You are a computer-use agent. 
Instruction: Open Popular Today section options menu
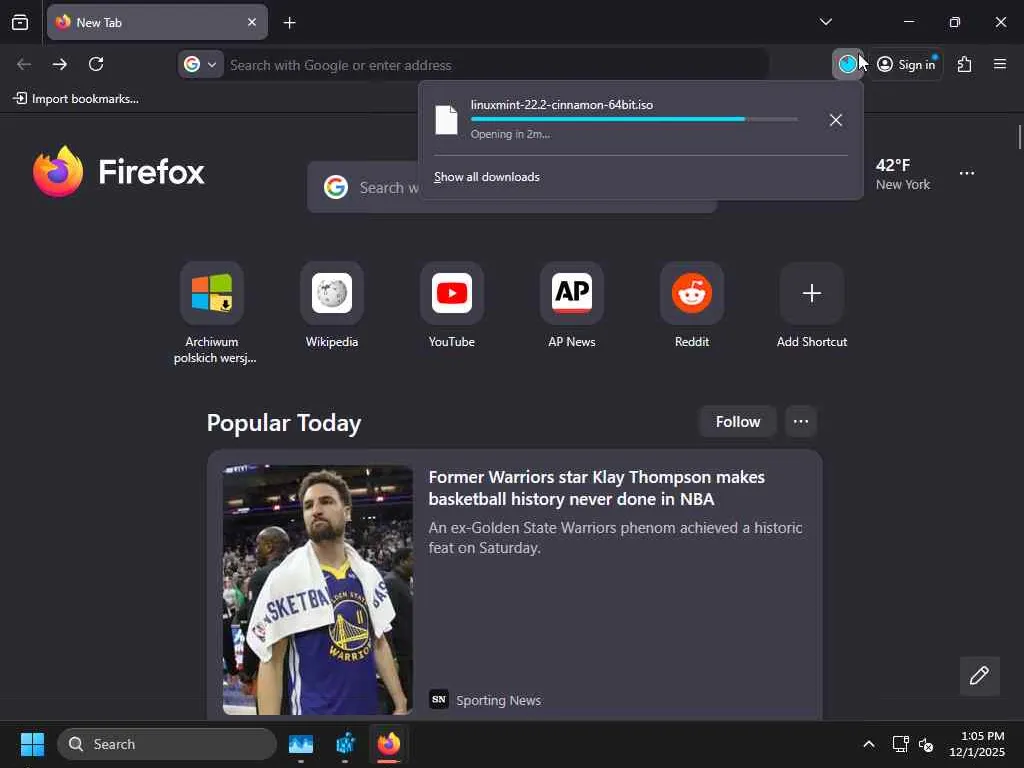click(801, 422)
